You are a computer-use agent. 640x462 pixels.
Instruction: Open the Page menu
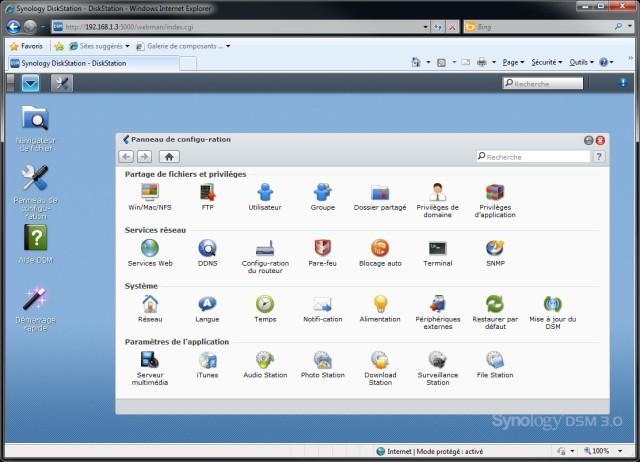[x=513, y=62]
